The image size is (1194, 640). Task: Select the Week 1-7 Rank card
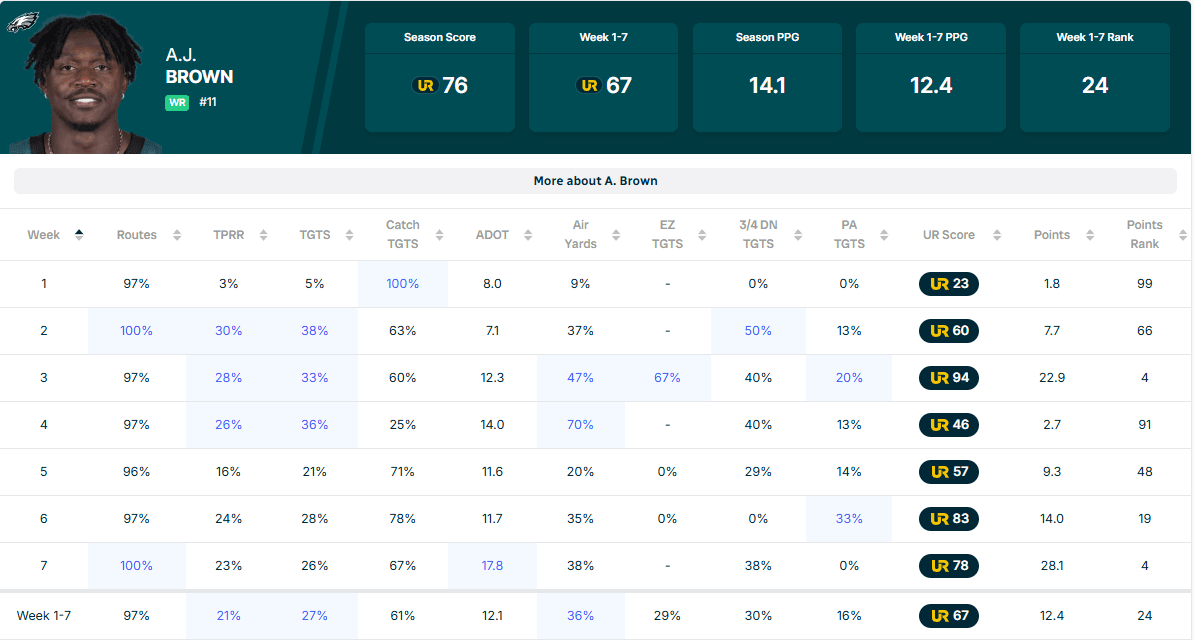1094,77
